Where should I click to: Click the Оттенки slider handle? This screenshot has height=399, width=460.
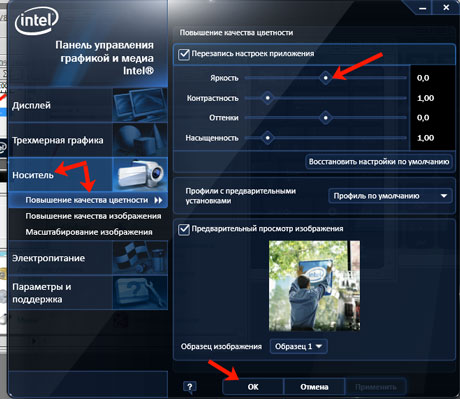326,118
